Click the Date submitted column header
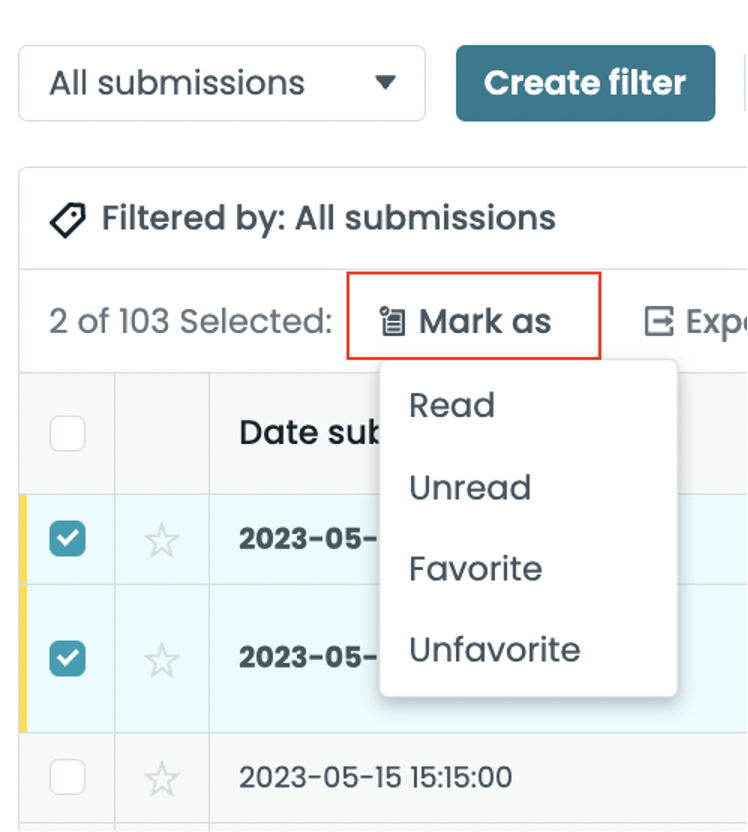Screen dimensions: 748x832 305,433
